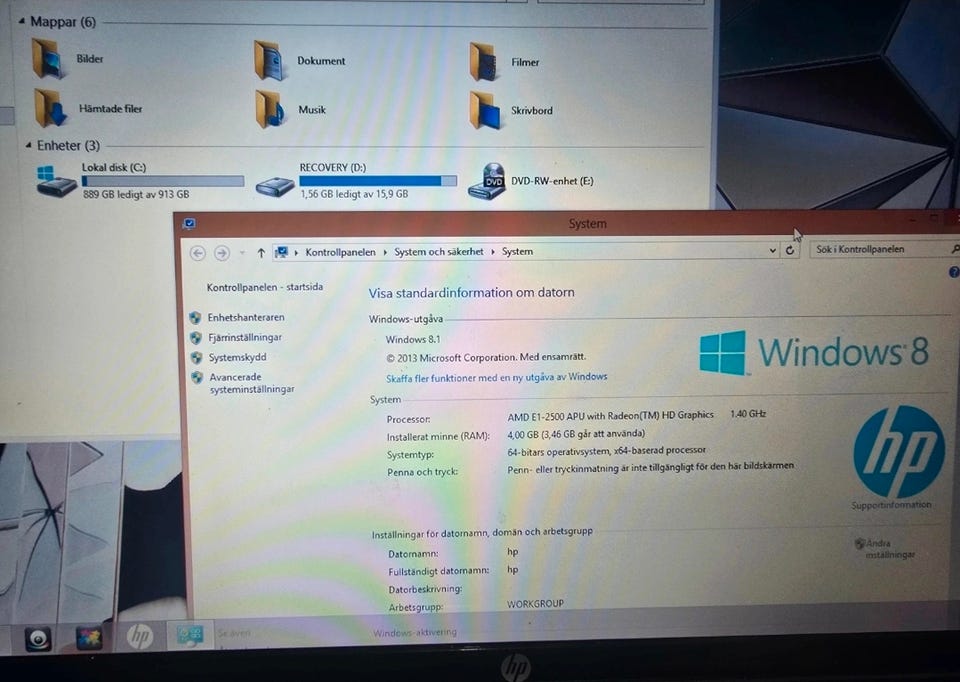Click the 'AMD E1-2500 APU' processor value
The width and height of the screenshot is (960, 682).
[610, 415]
